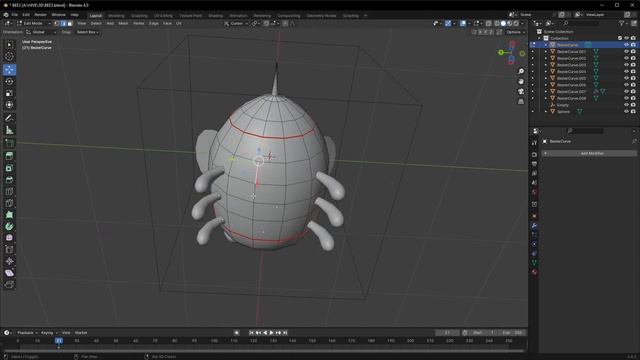This screenshot has height=360, width=640.
Task: Click the viewport pan hand icon
Action: tap(521, 81)
